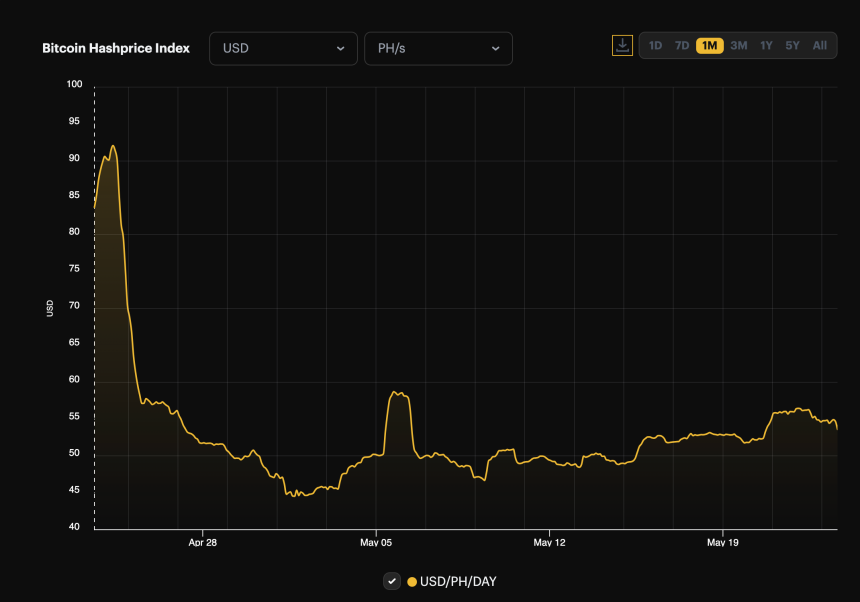
Task: Open the USD currency dropdown
Action: [282, 48]
